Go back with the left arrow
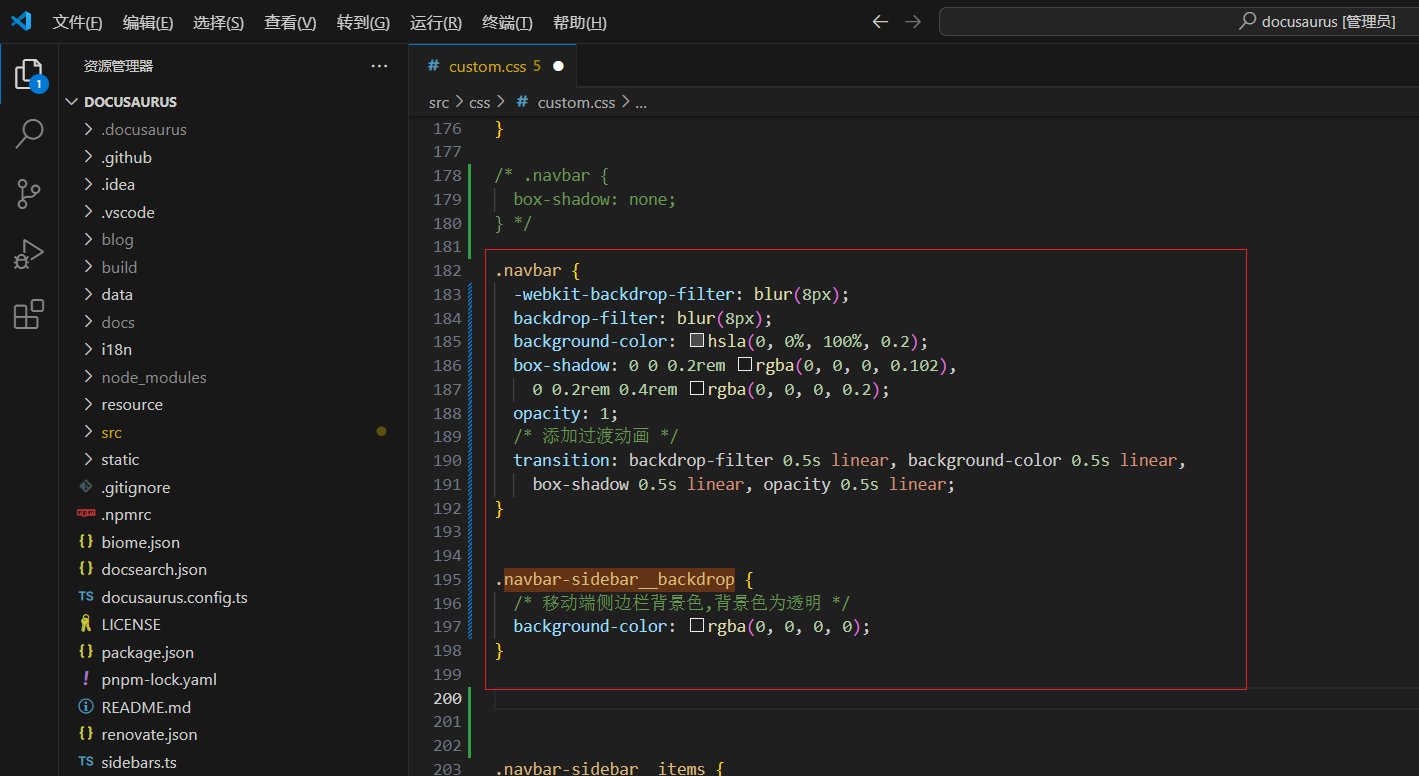This screenshot has height=776, width=1419. click(x=880, y=22)
